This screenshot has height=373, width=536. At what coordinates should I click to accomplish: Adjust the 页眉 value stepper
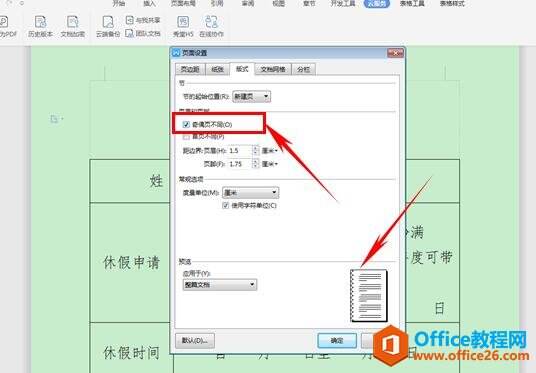click(256, 150)
